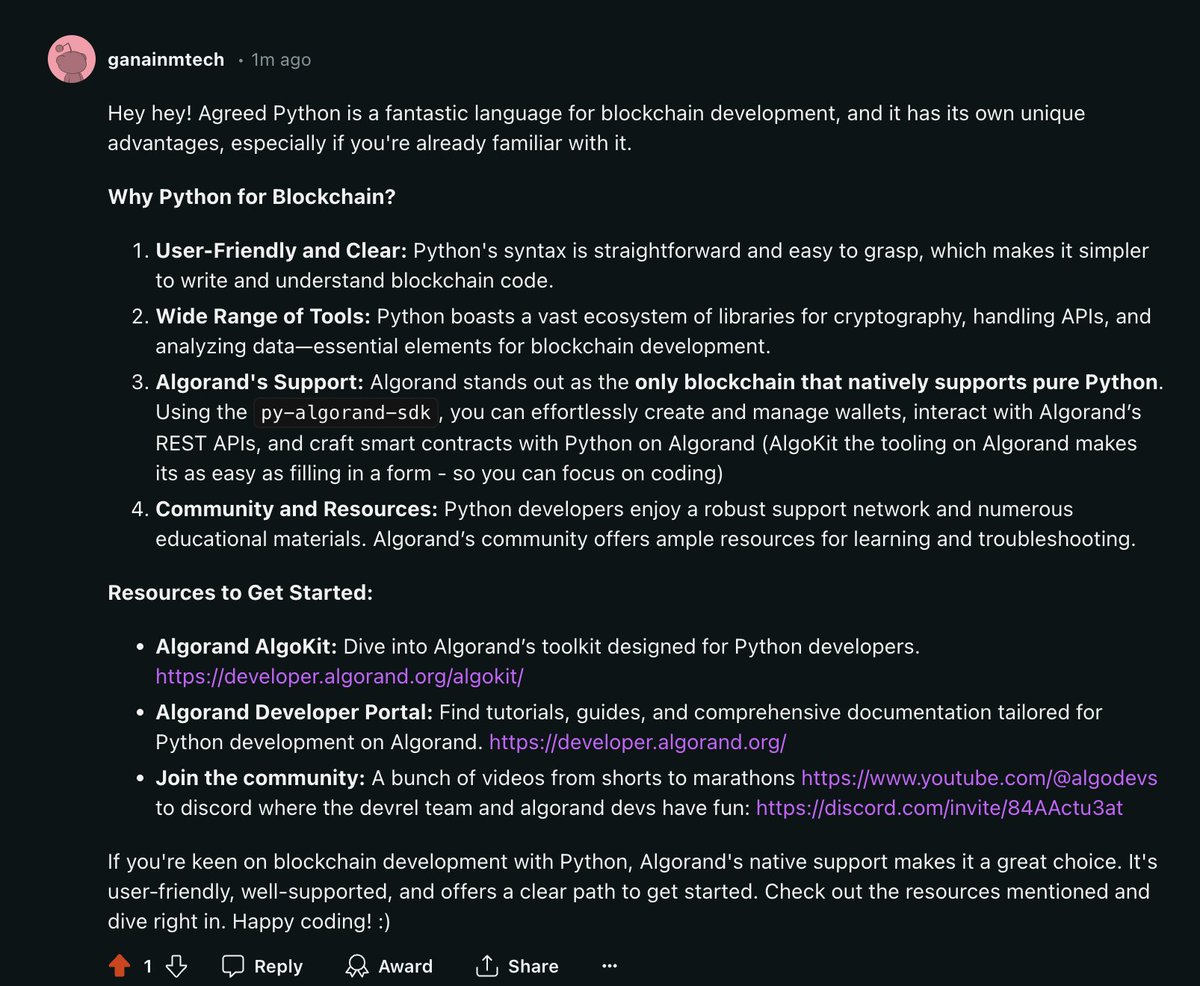Click the vote count number
1200x986 pixels.
[148, 967]
